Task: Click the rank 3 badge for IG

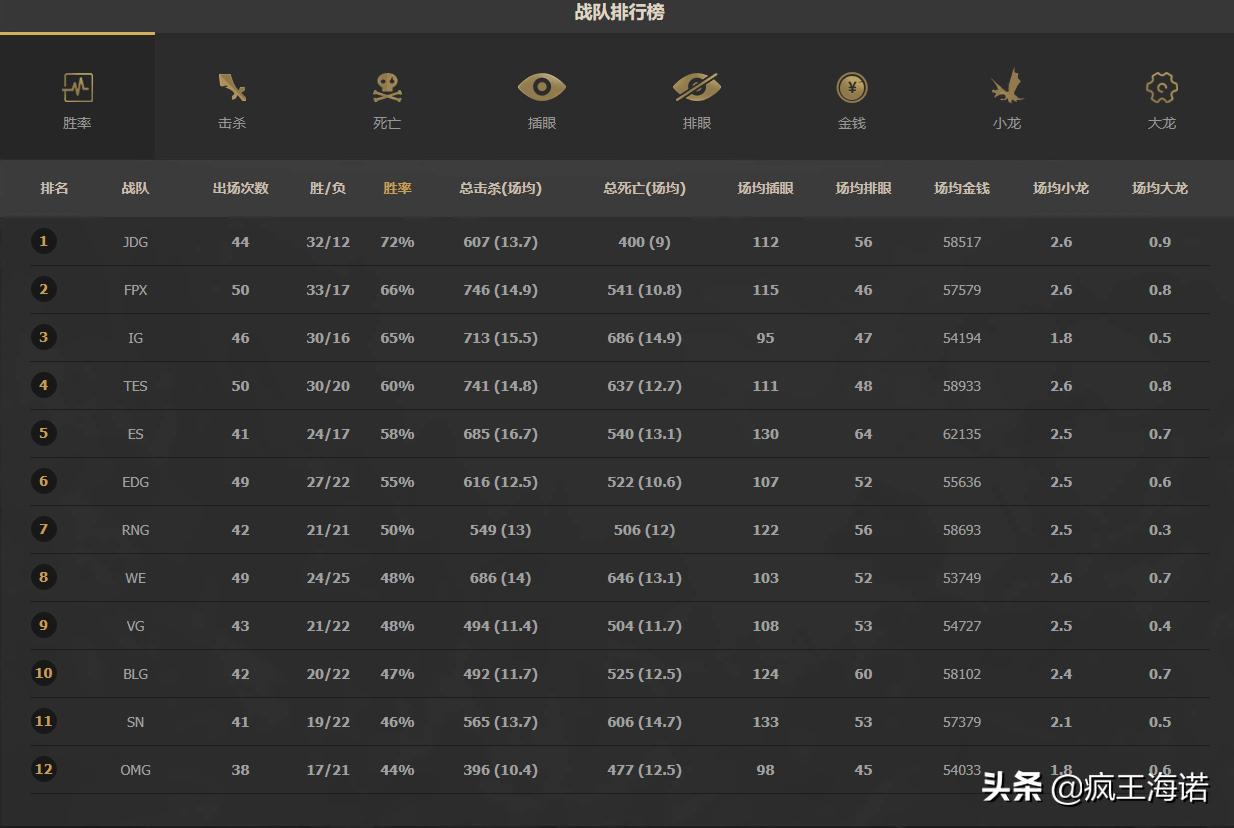Action: click(43, 337)
